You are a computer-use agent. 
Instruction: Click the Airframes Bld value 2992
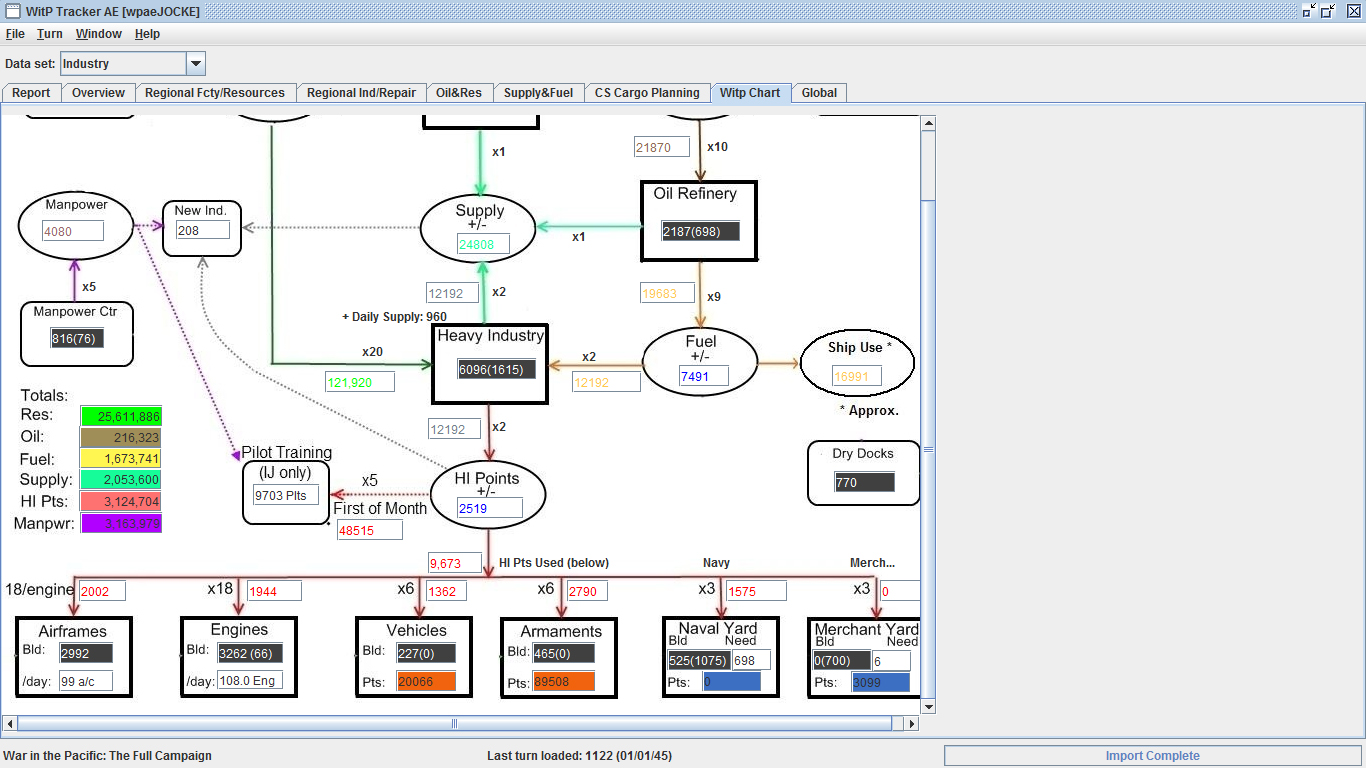pyautogui.click(x=86, y=653)
